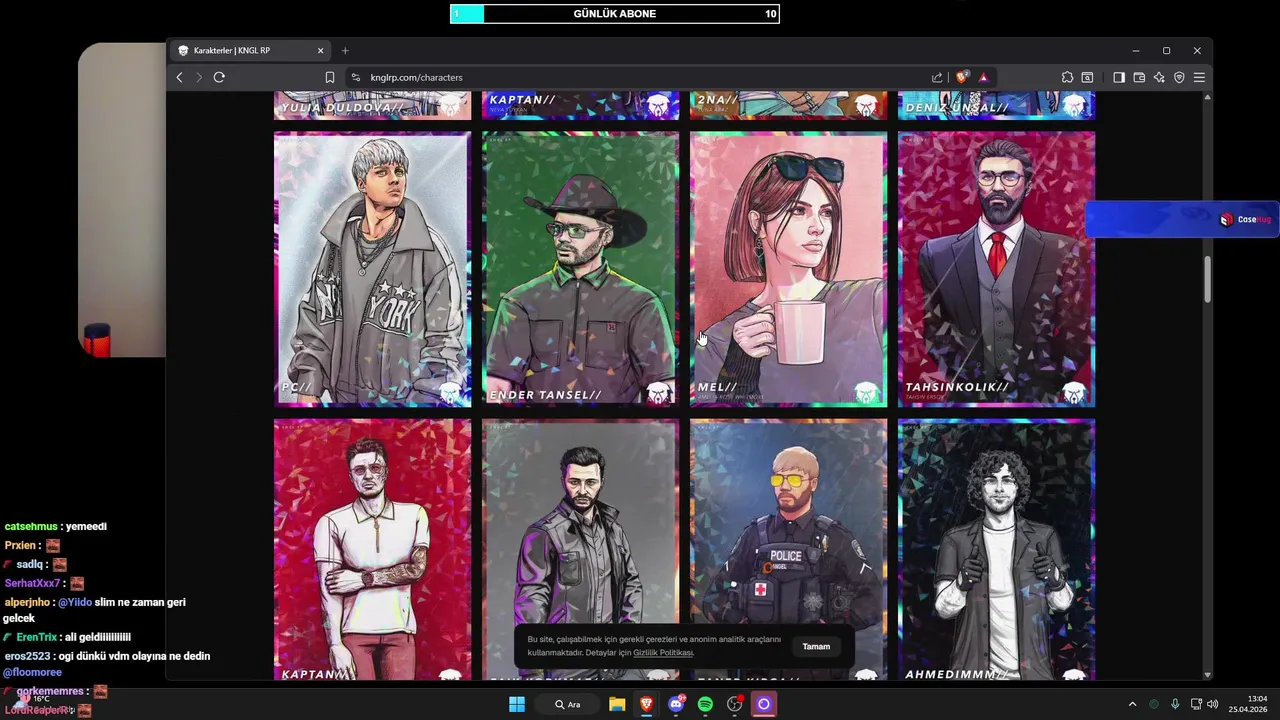
Task: Show hidden system tray icons
Action: pos(1132,704)
